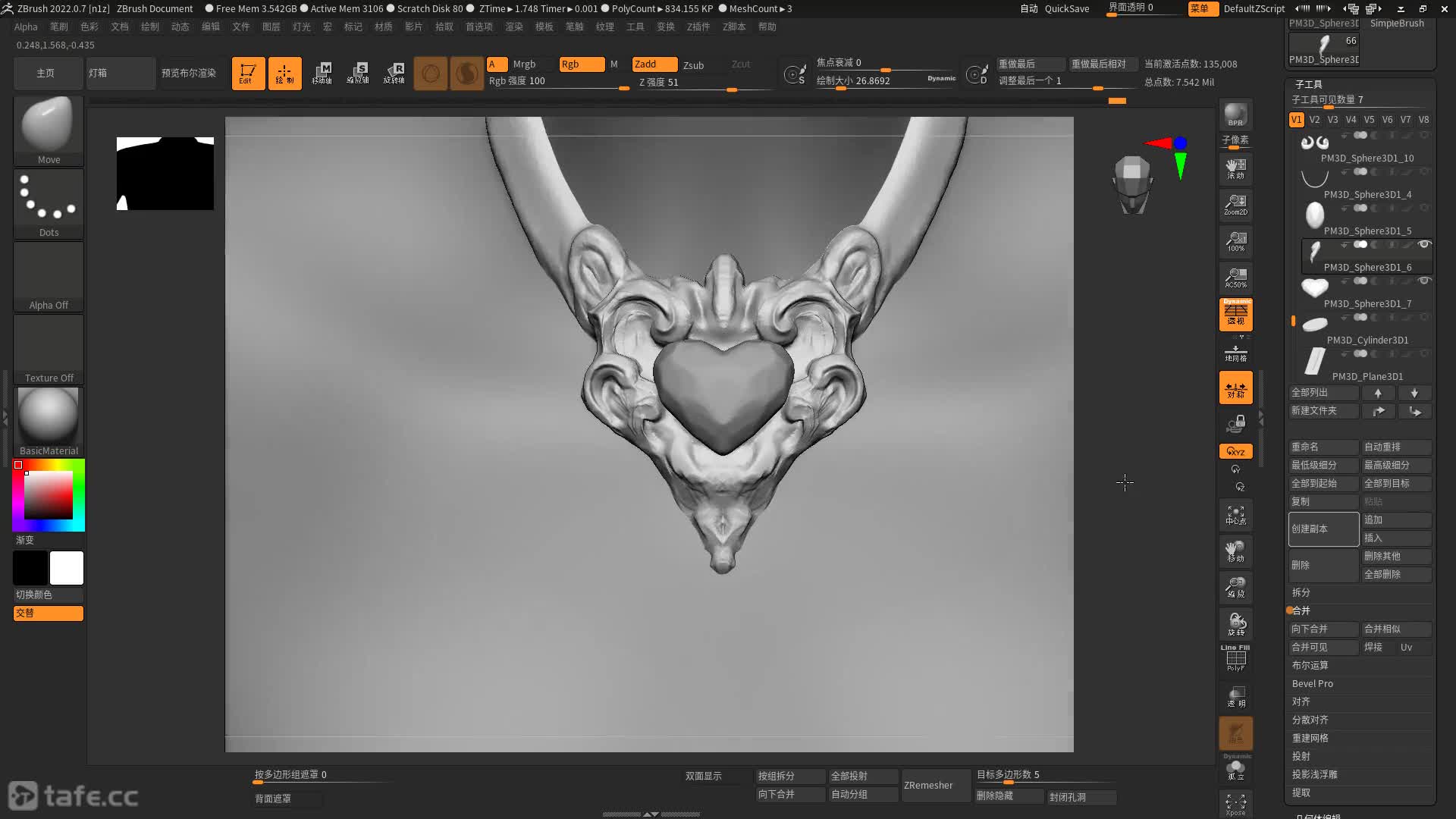The width and height of the screenshot is (1456, 819).
Task: Enable the Zsub sculpt mode
Action: click(x=693, y=65)
